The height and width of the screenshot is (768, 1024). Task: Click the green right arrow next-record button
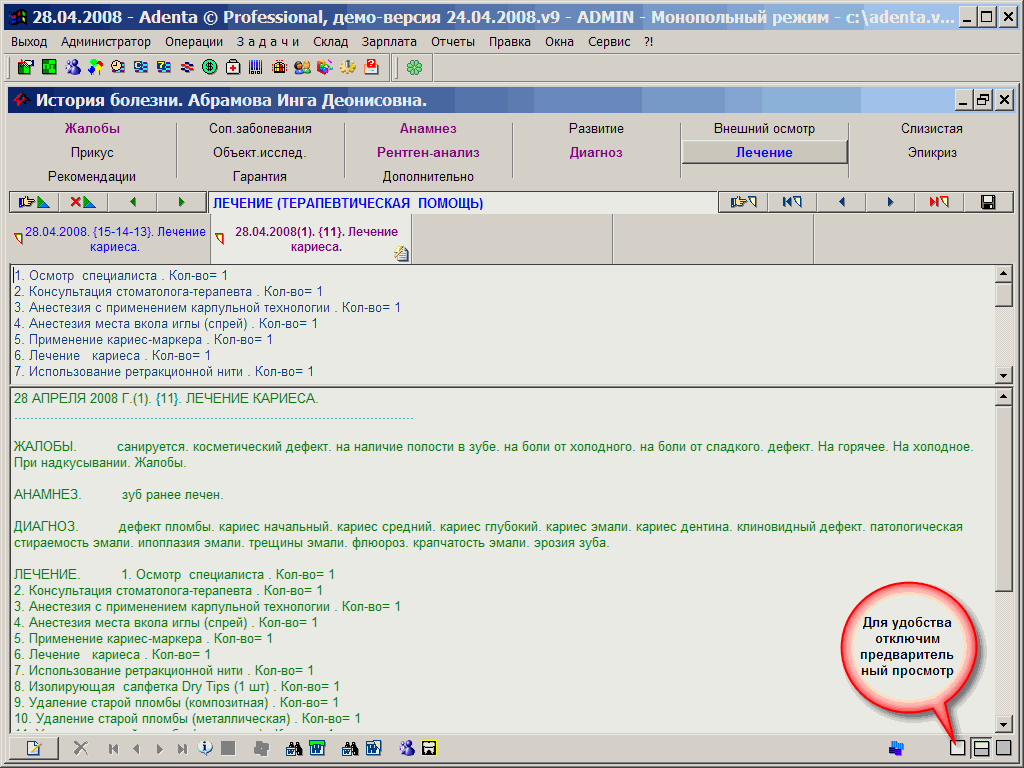(x=181, y=202)
